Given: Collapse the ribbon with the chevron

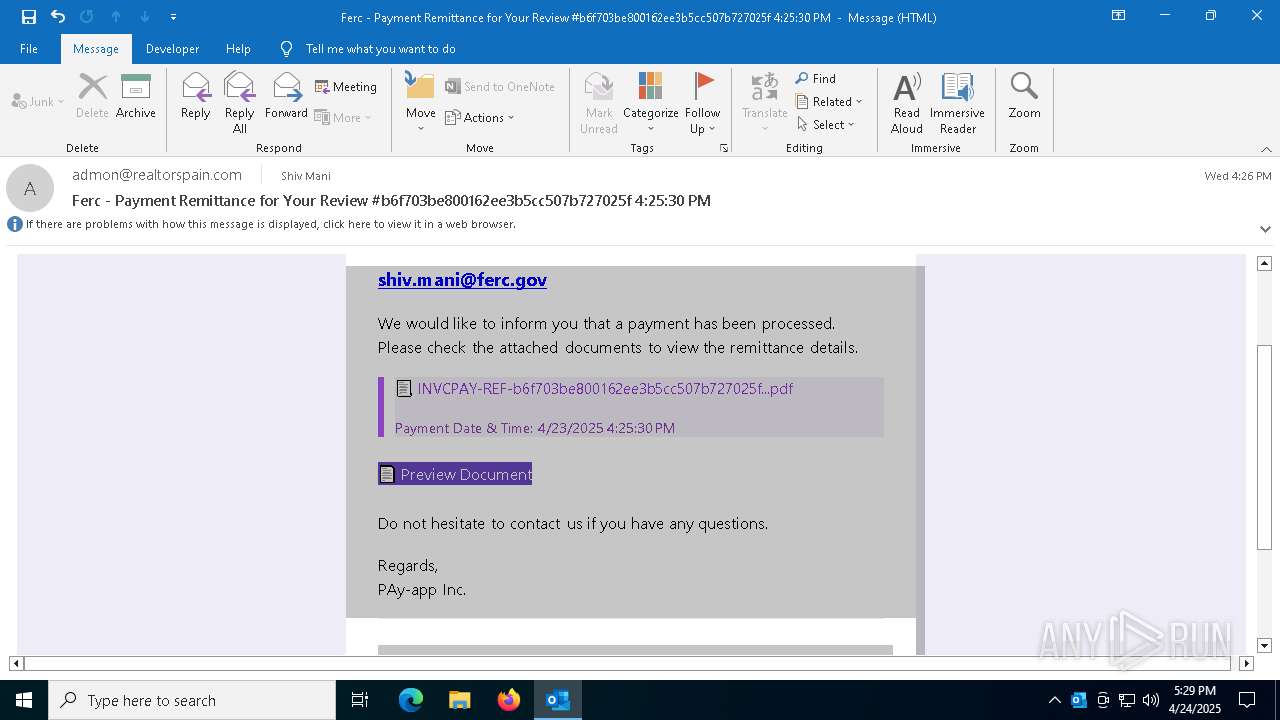Looking at the screenshot, I should coord(1266,149).
